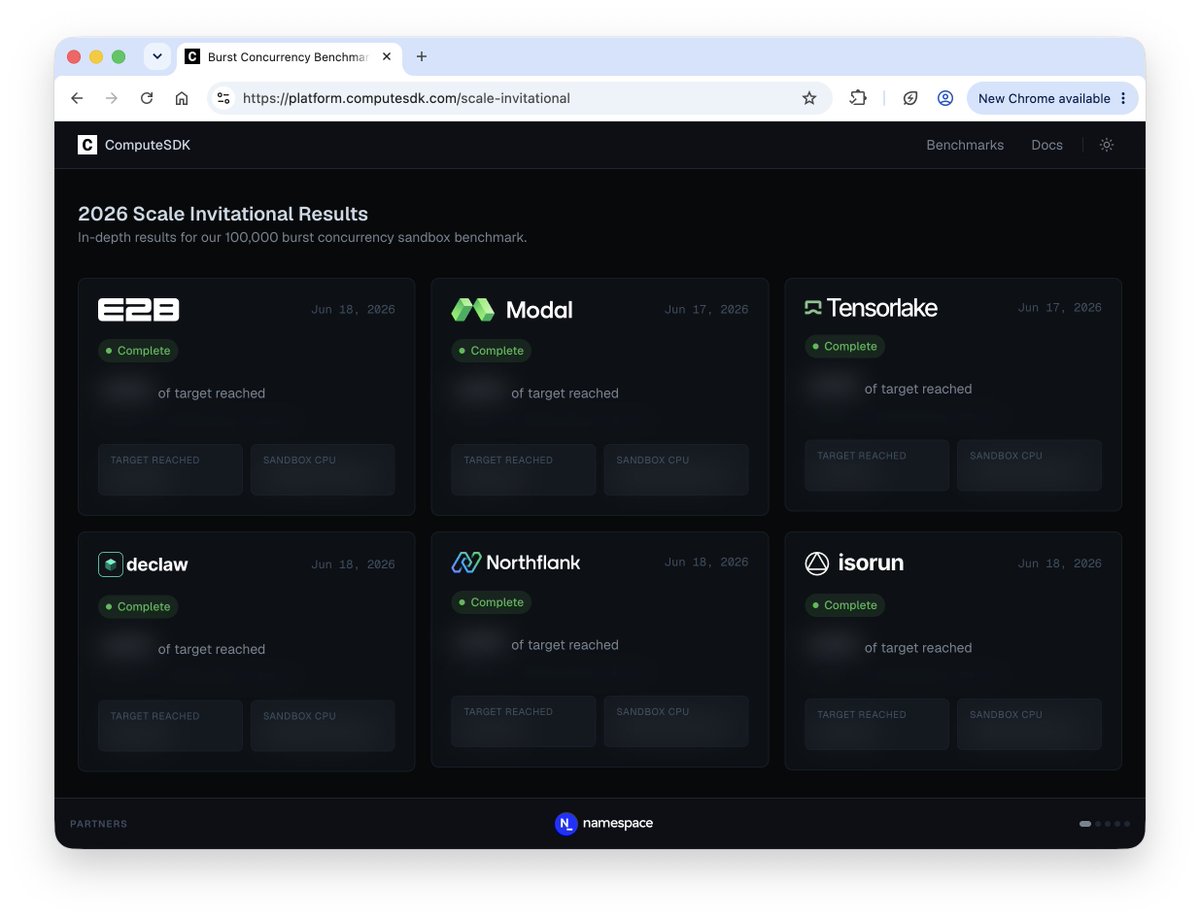Click the Tensorlake logo
1200x921 pixels.
871,307
